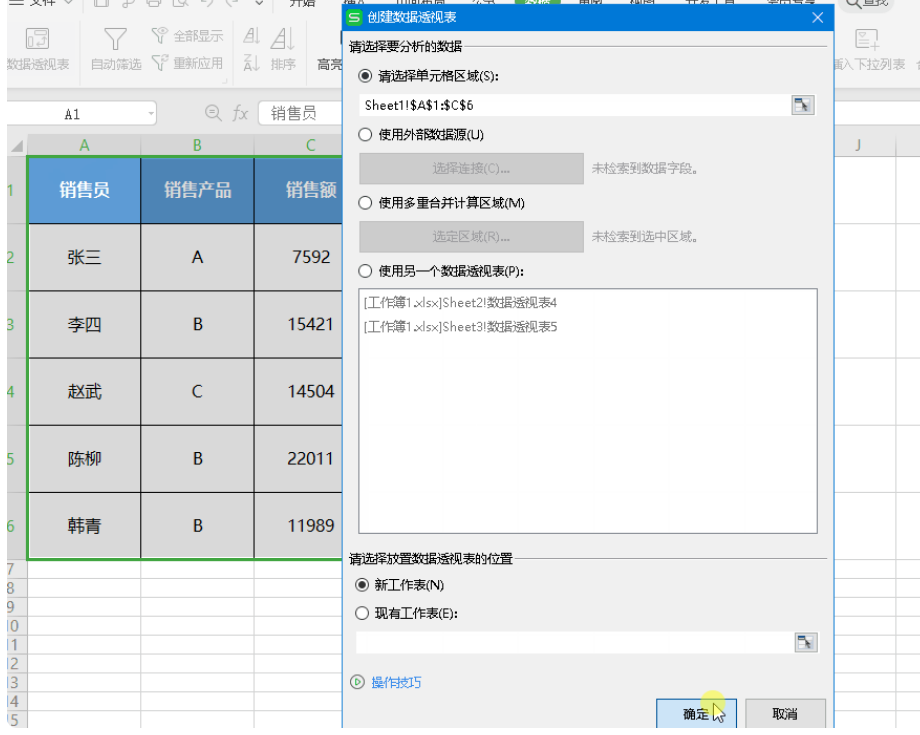Screen dimensions: 920x735
Task: Select the Sheet2!数据透视表4 list entry
Action: tap(460, 303)
